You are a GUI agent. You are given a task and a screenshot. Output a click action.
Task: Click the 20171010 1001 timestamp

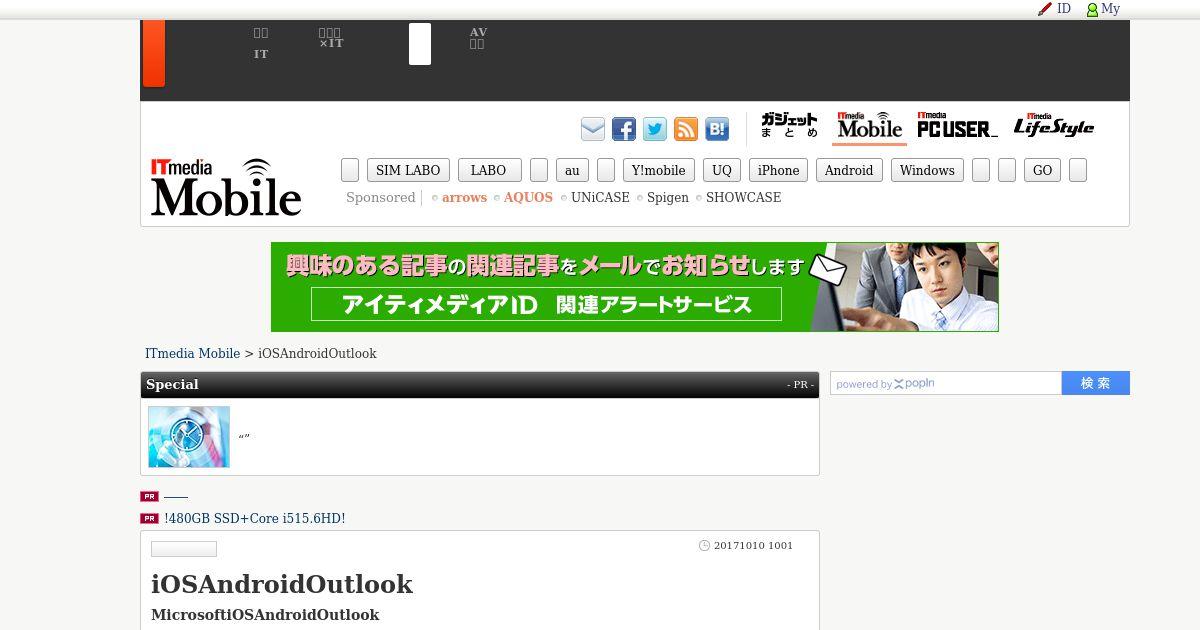coord(753,546)
